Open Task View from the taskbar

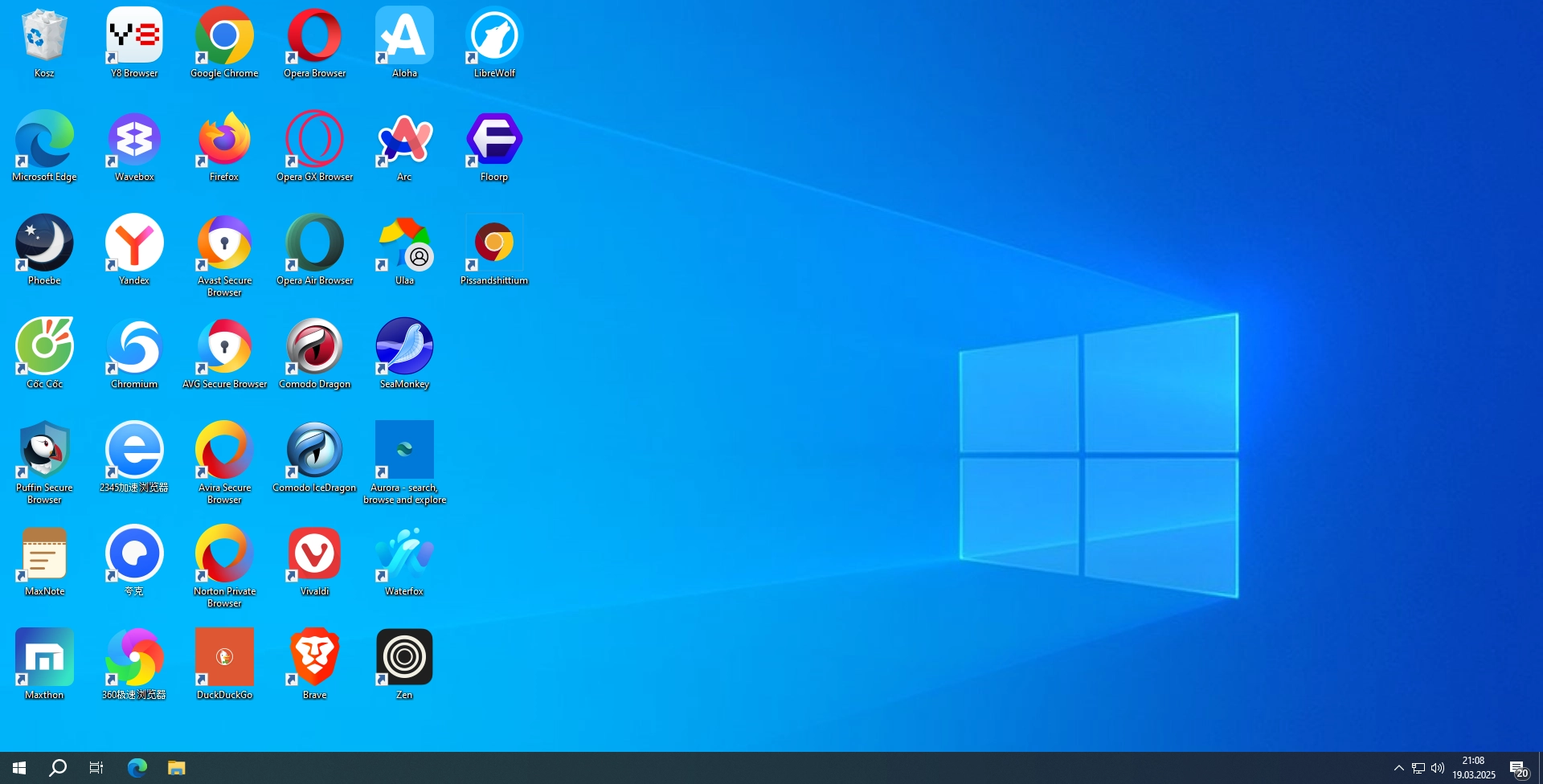click(x=96, y=768)
